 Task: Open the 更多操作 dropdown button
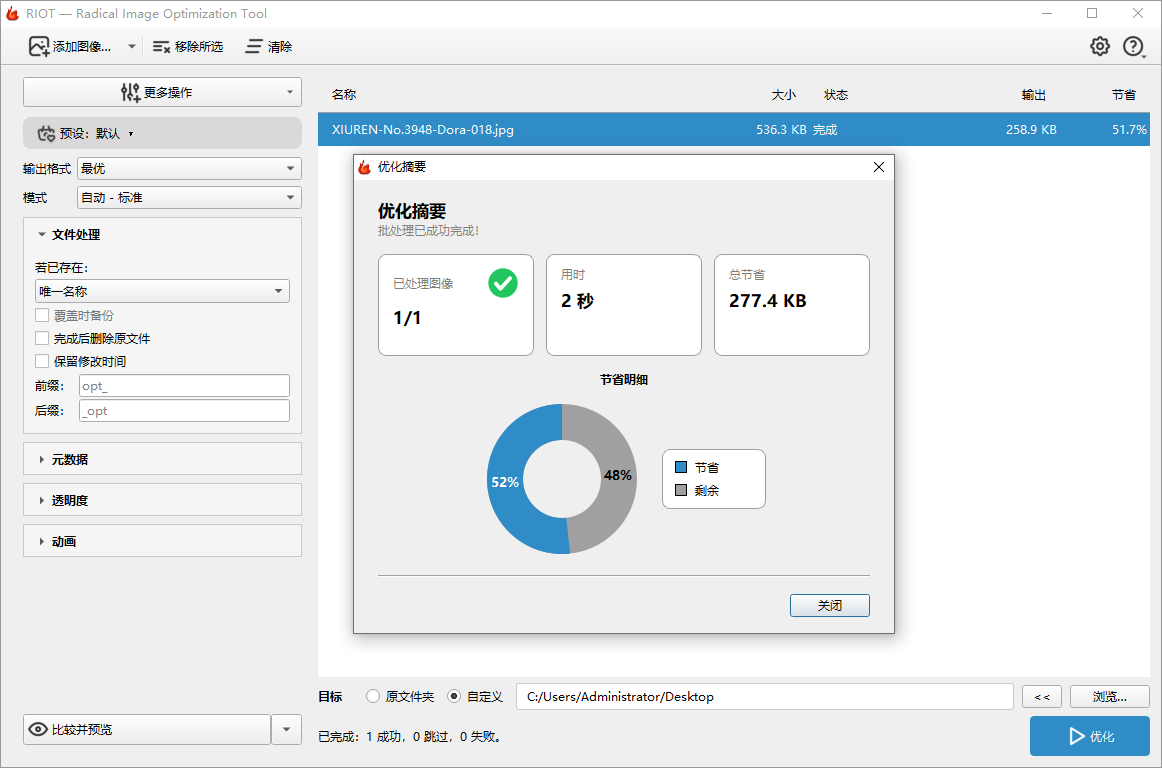pyautogui.click(x=162, y=93)
